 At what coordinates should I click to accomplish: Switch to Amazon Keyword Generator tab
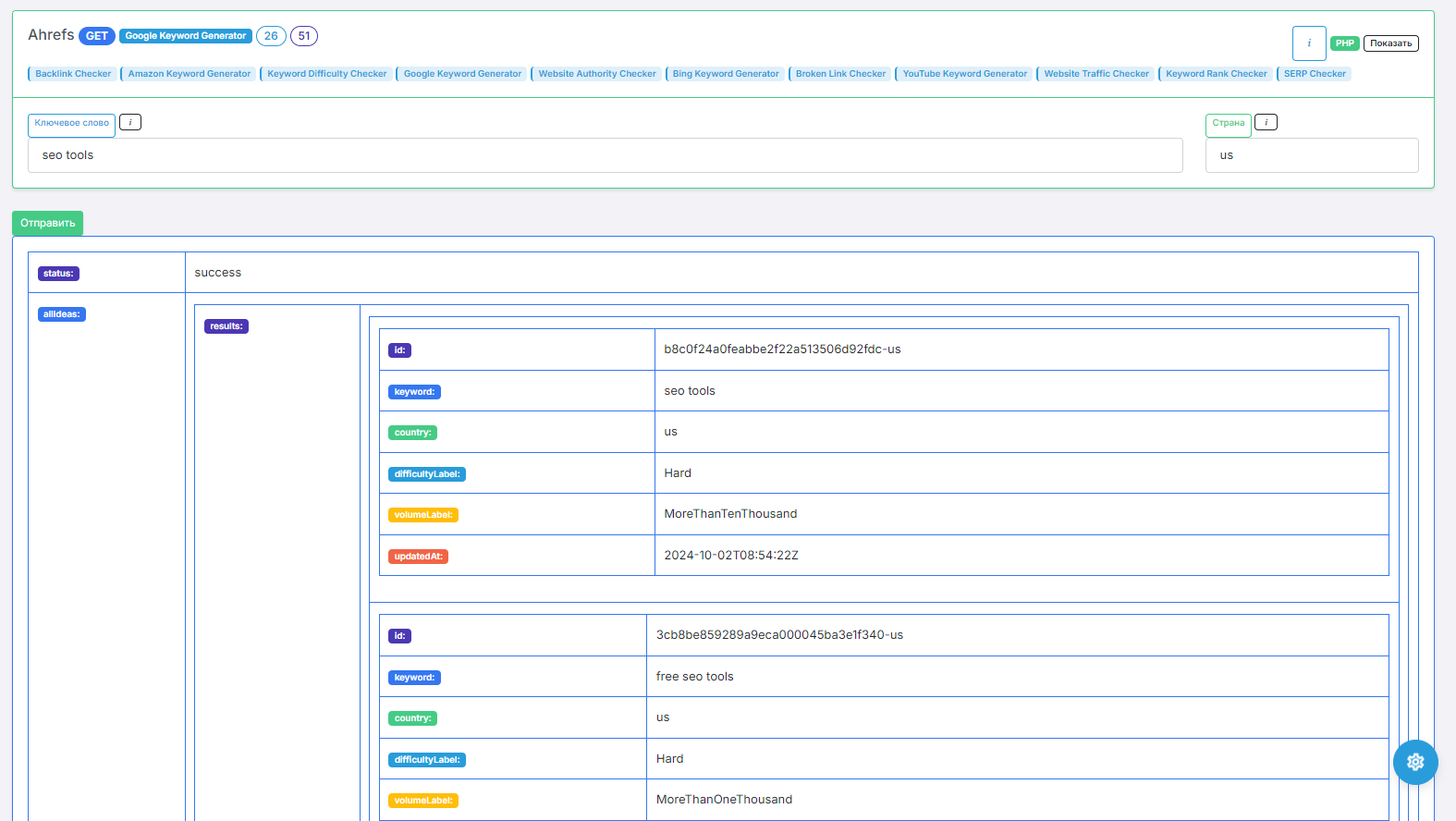189,74
